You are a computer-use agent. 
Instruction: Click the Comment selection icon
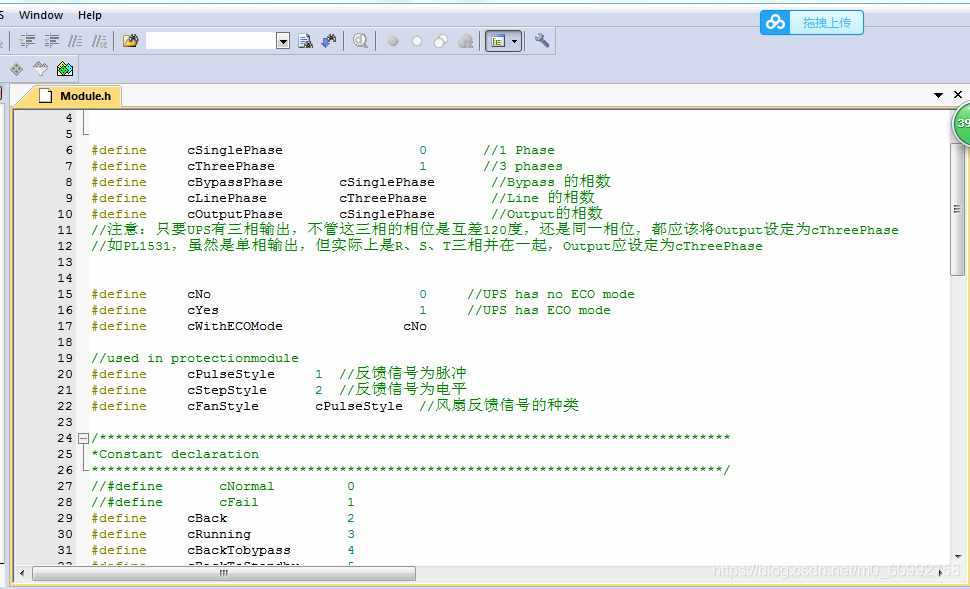[75, 41]
